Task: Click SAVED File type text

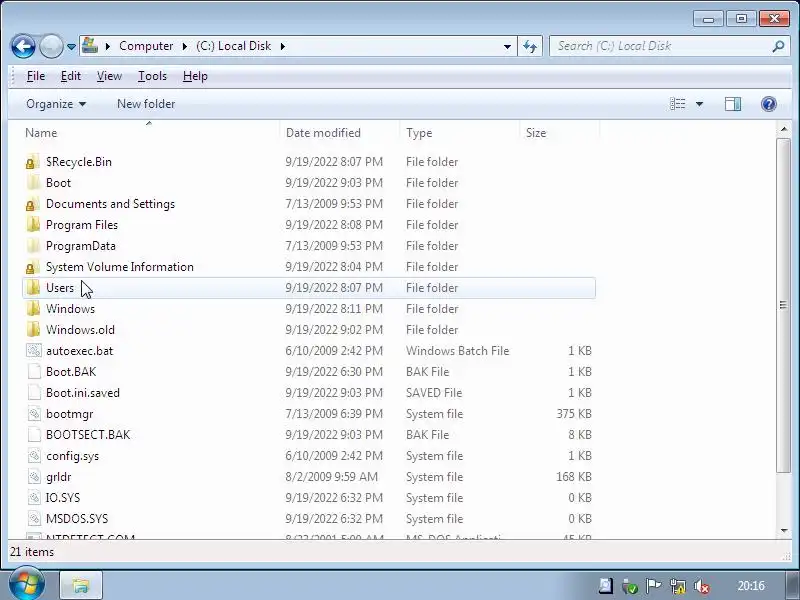Action: point(434,392)
